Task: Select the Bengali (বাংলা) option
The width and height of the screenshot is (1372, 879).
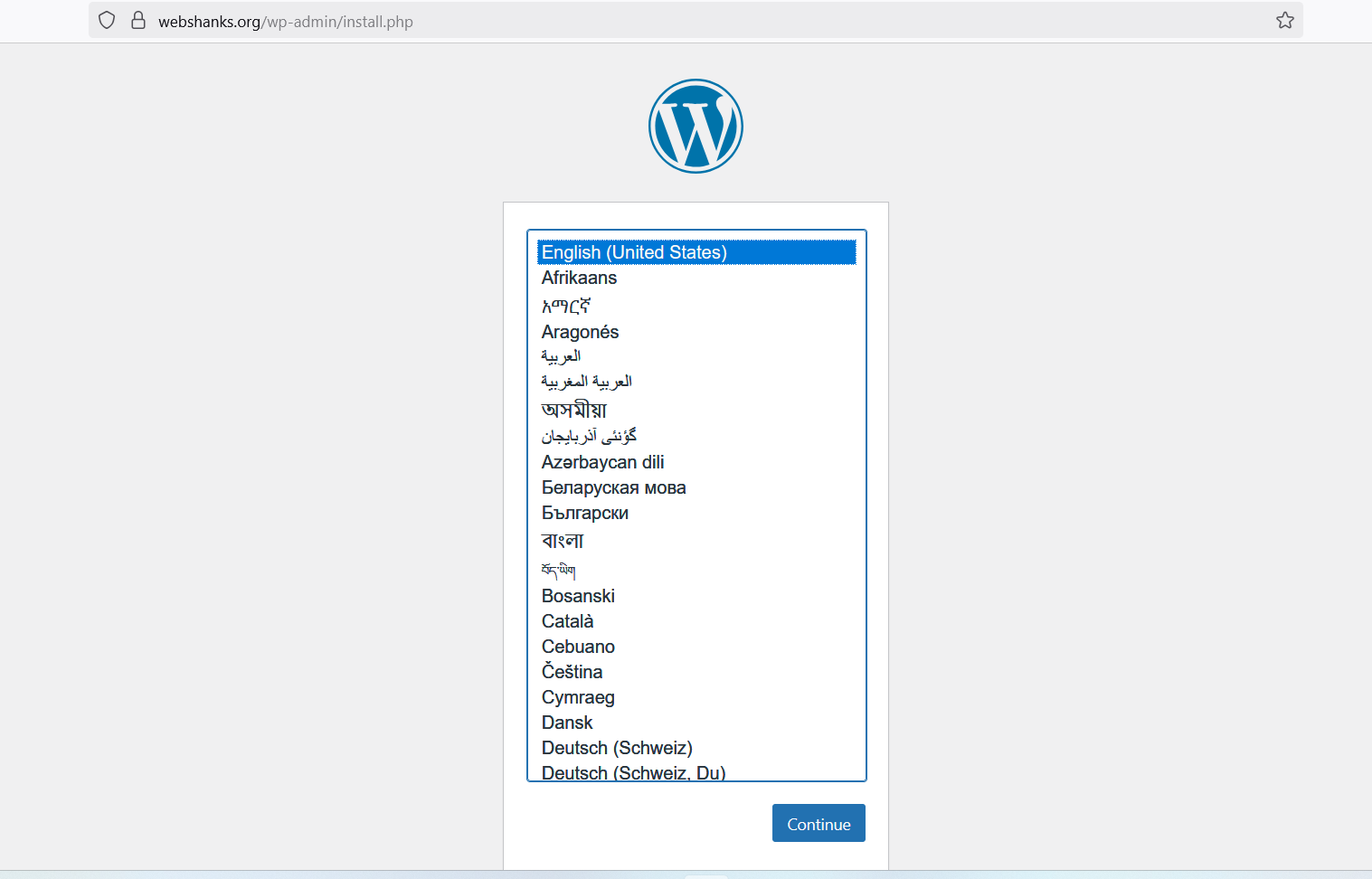Action: pyautogui.click(x=696, y=541)
